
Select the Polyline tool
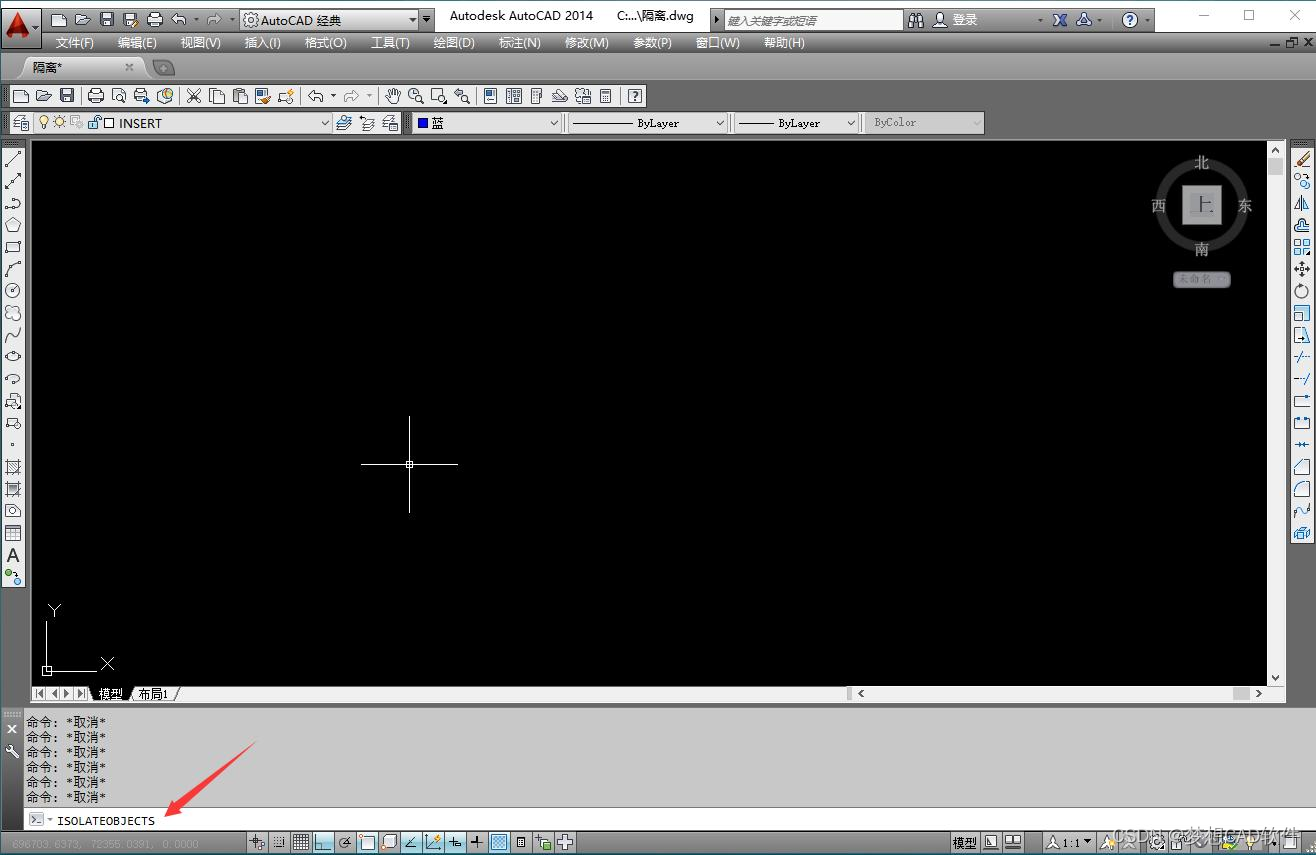13,203
